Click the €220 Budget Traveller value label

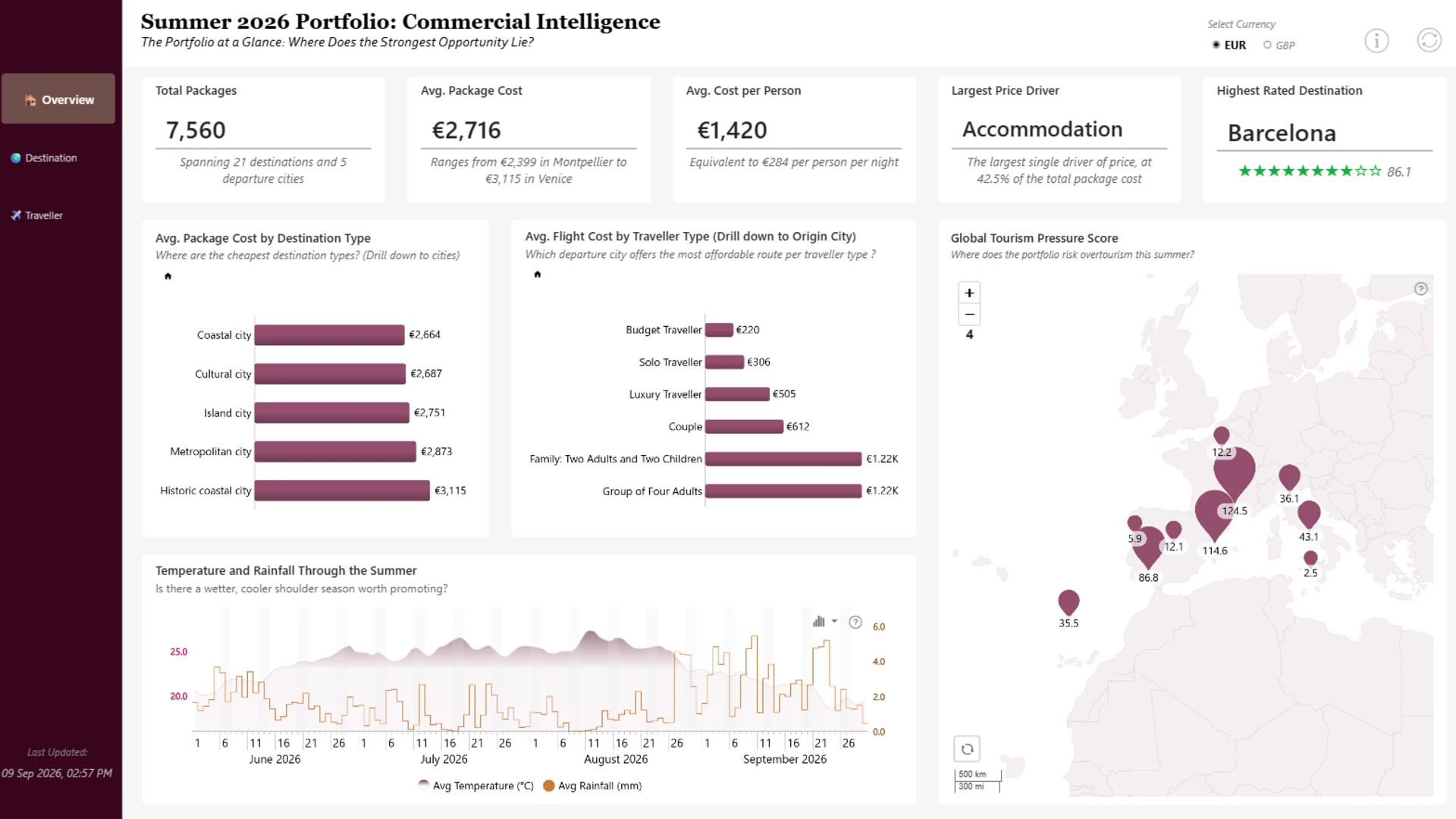tap(748, 330)
